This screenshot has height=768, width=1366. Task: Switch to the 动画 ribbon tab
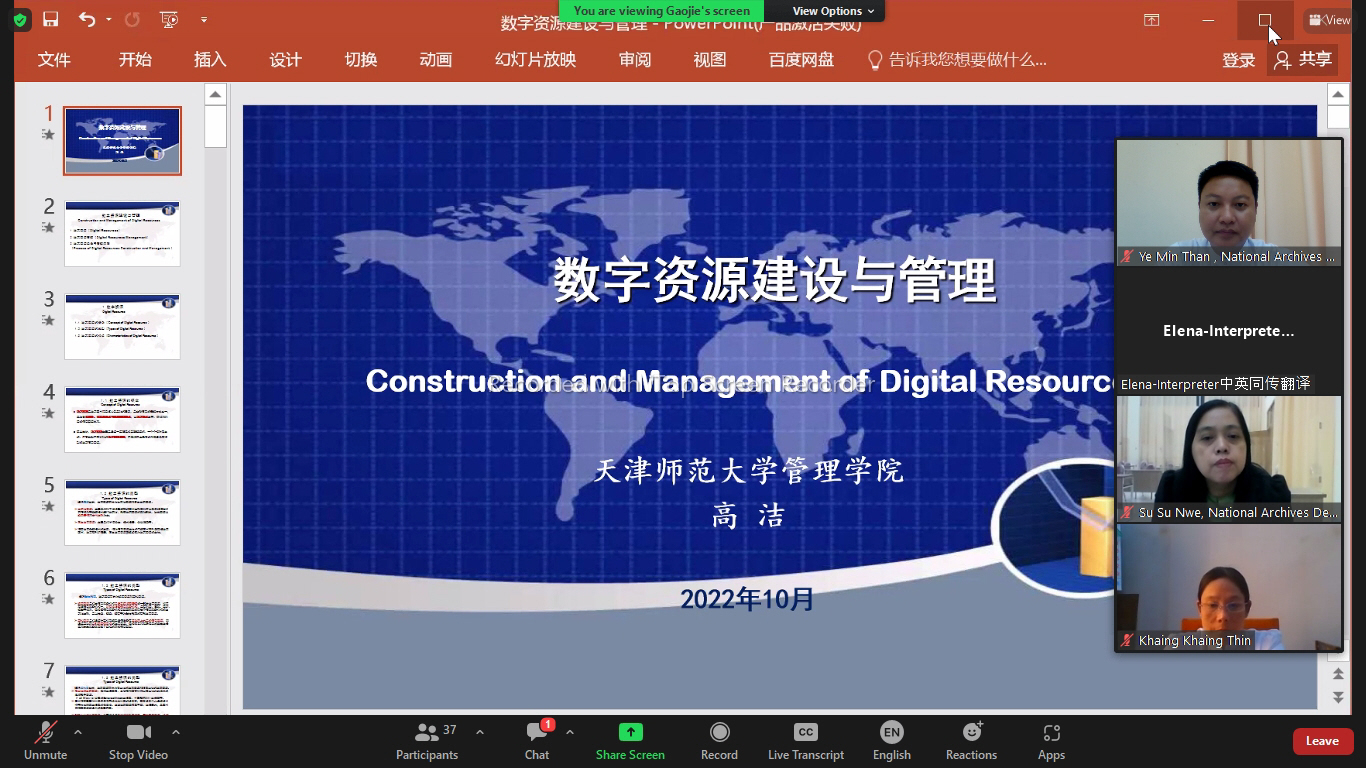[436, 60]
